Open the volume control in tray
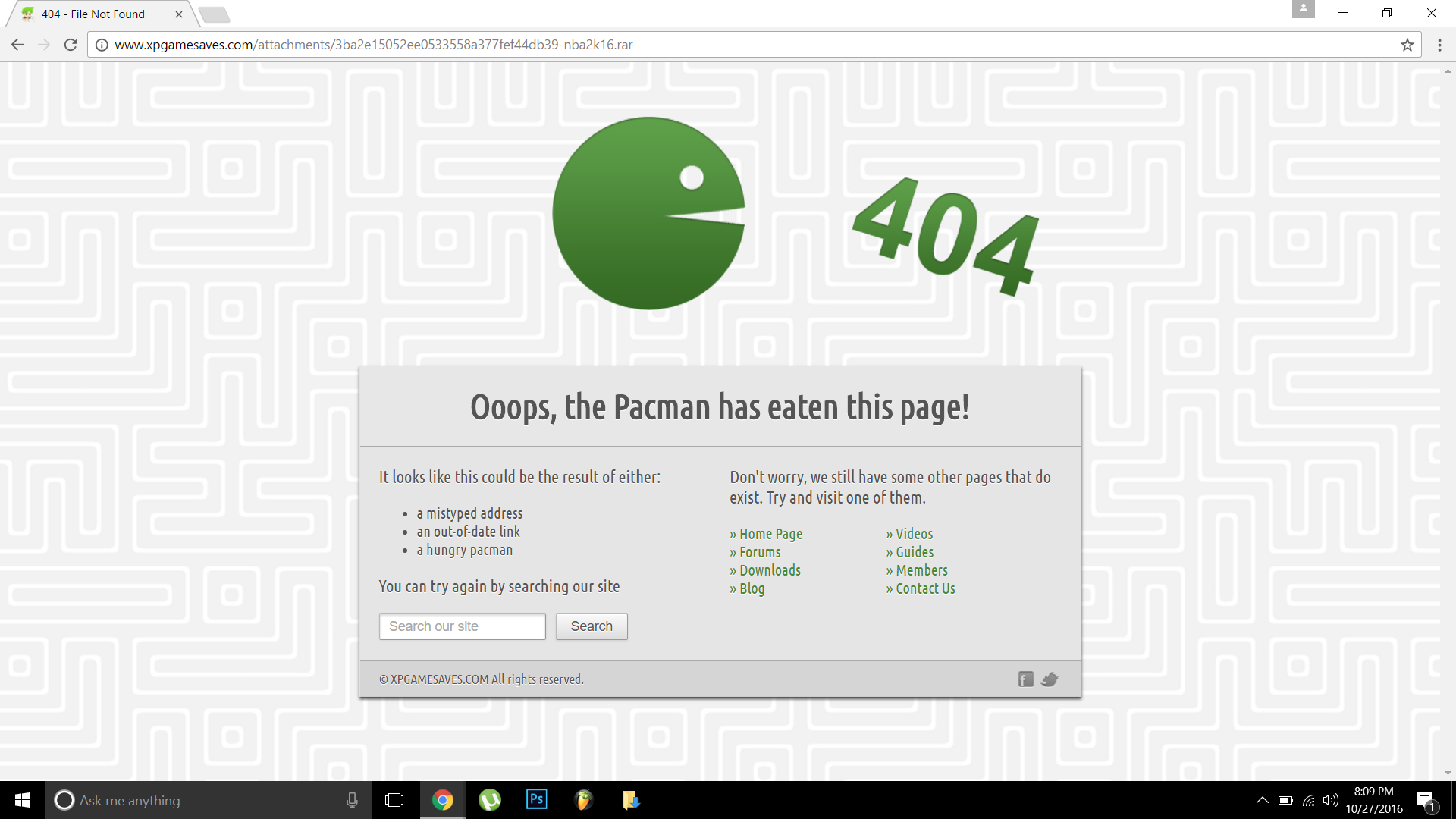This screenshot has height=819, width=1456. point(1330,800)
